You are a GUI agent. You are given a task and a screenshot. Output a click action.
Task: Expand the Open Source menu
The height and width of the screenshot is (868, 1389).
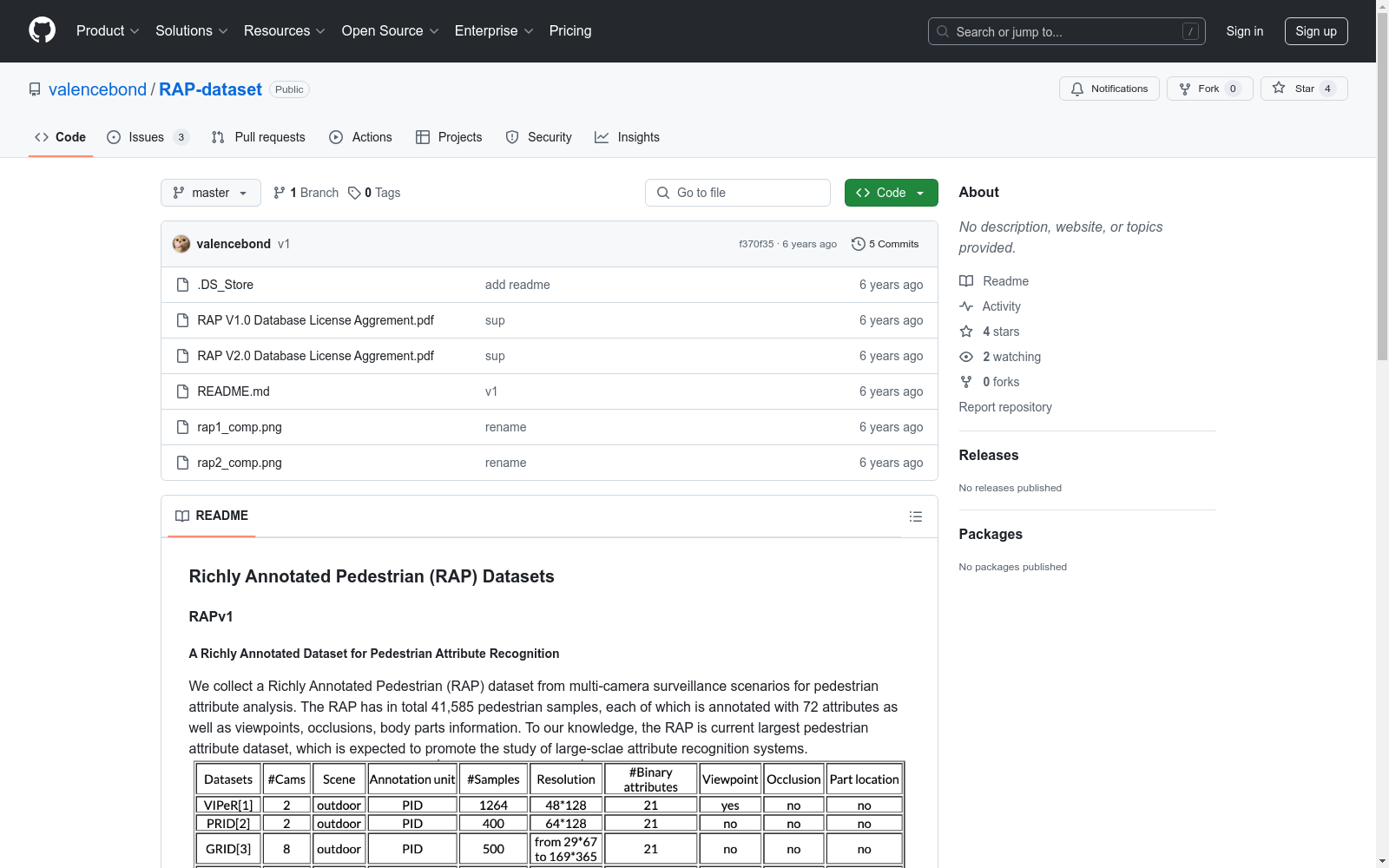[391, 30]
